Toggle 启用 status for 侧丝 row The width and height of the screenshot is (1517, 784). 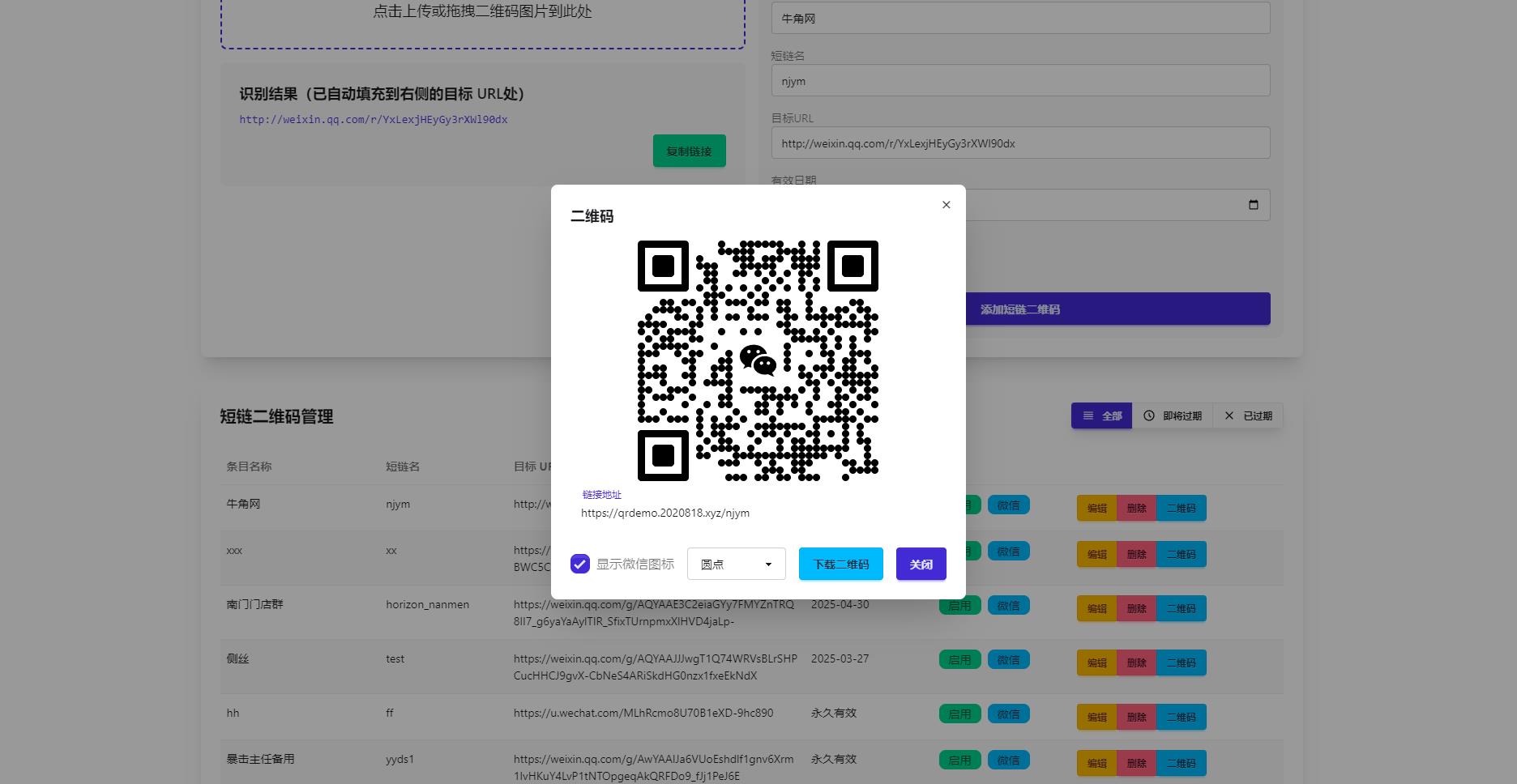[x=959, y=659]
